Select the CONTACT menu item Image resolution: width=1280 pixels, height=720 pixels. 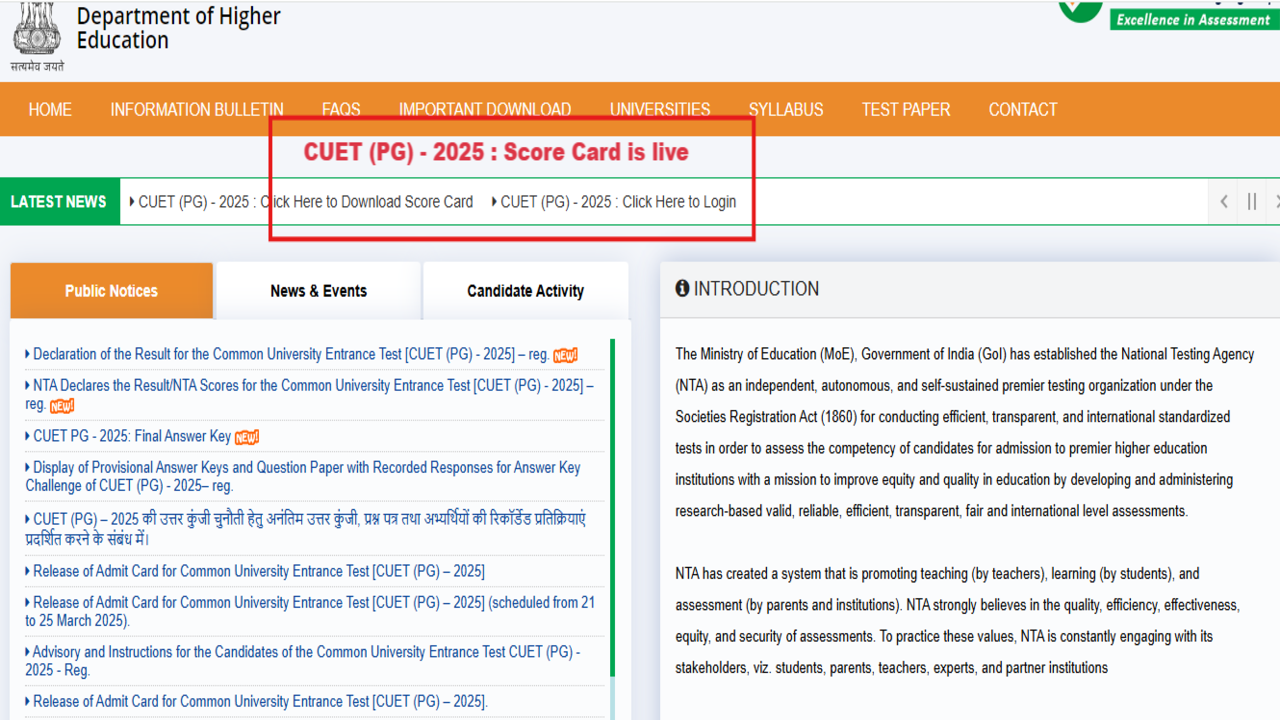pyautogui.click(x=1023, y=110)
